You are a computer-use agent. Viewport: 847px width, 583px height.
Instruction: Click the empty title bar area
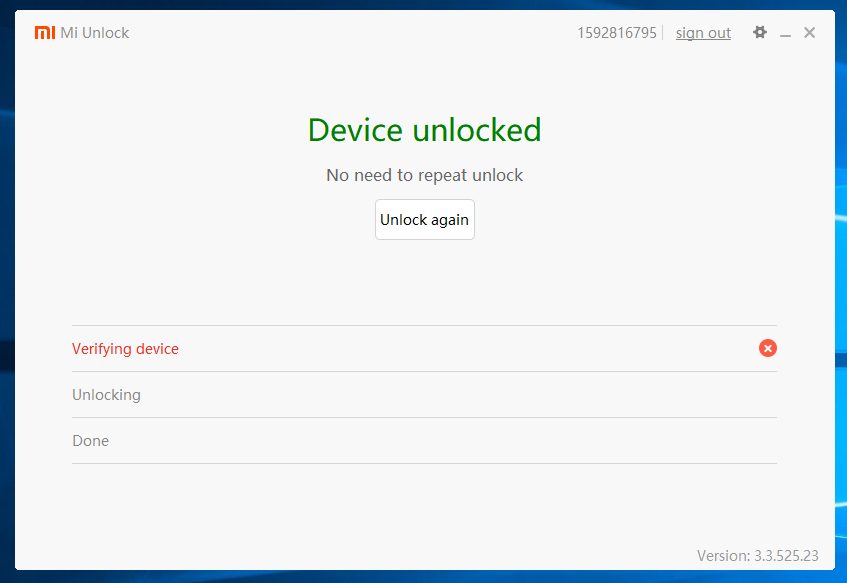350,33
